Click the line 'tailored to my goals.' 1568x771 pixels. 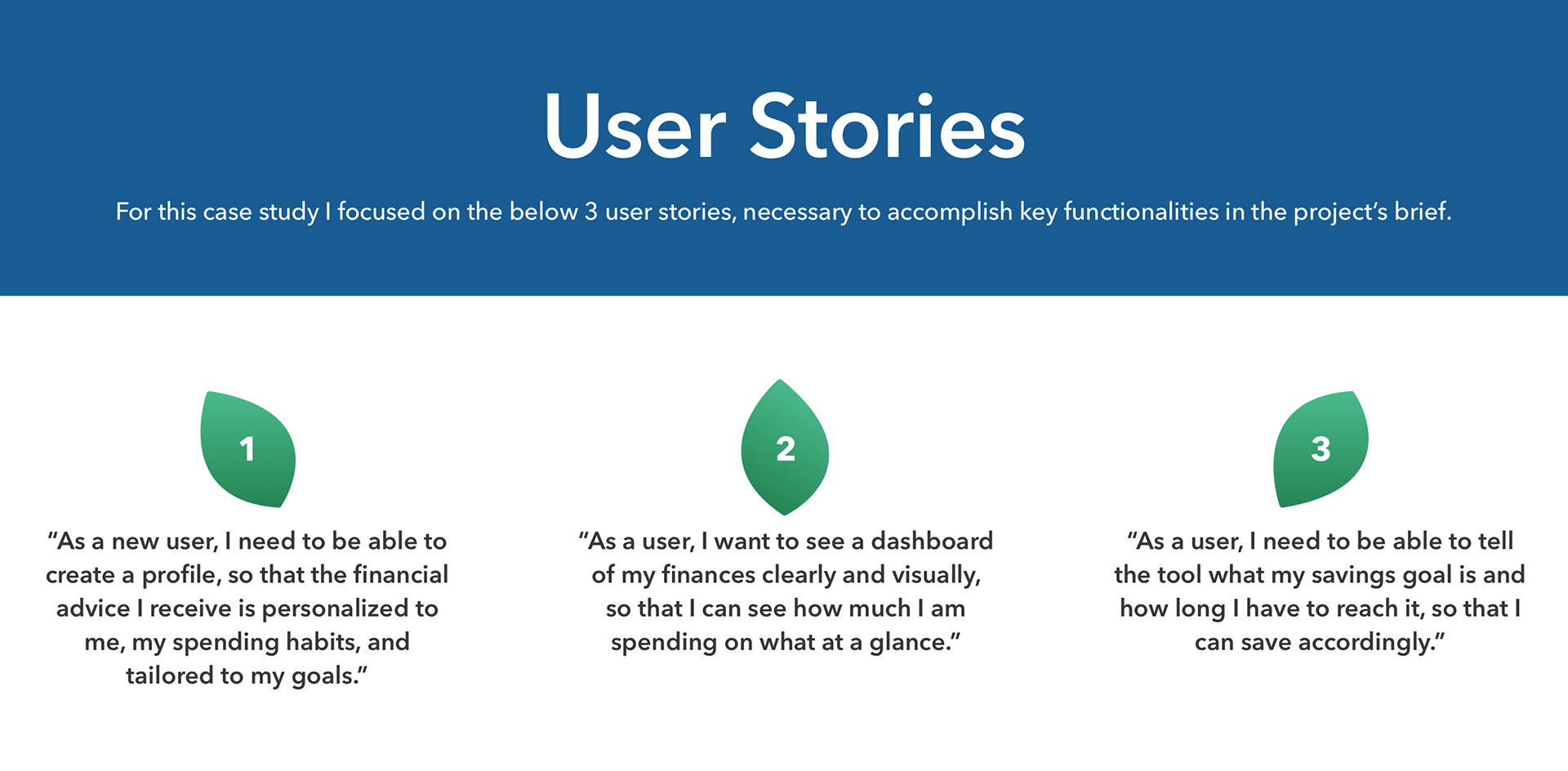tap(247, 675)
